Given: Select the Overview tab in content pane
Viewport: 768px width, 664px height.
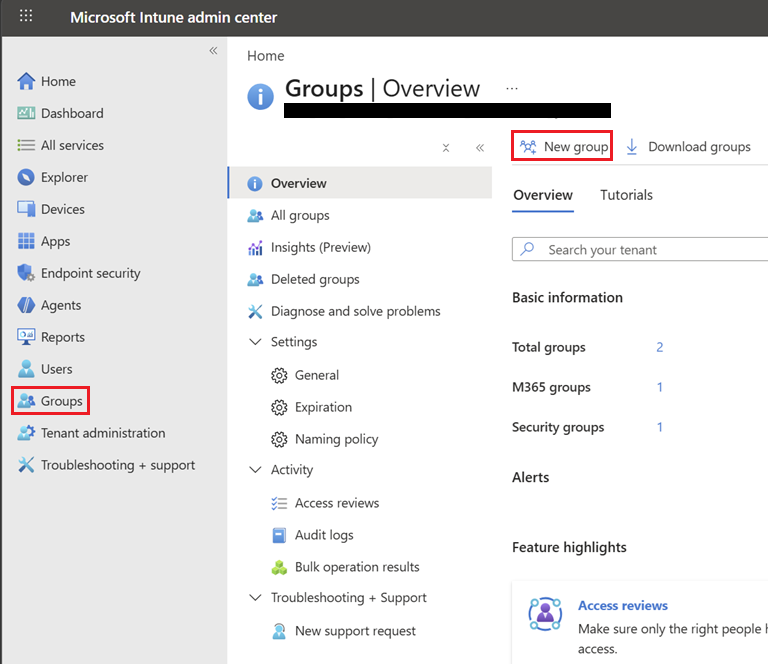Looking at the screenshot, I should point(543,195).
